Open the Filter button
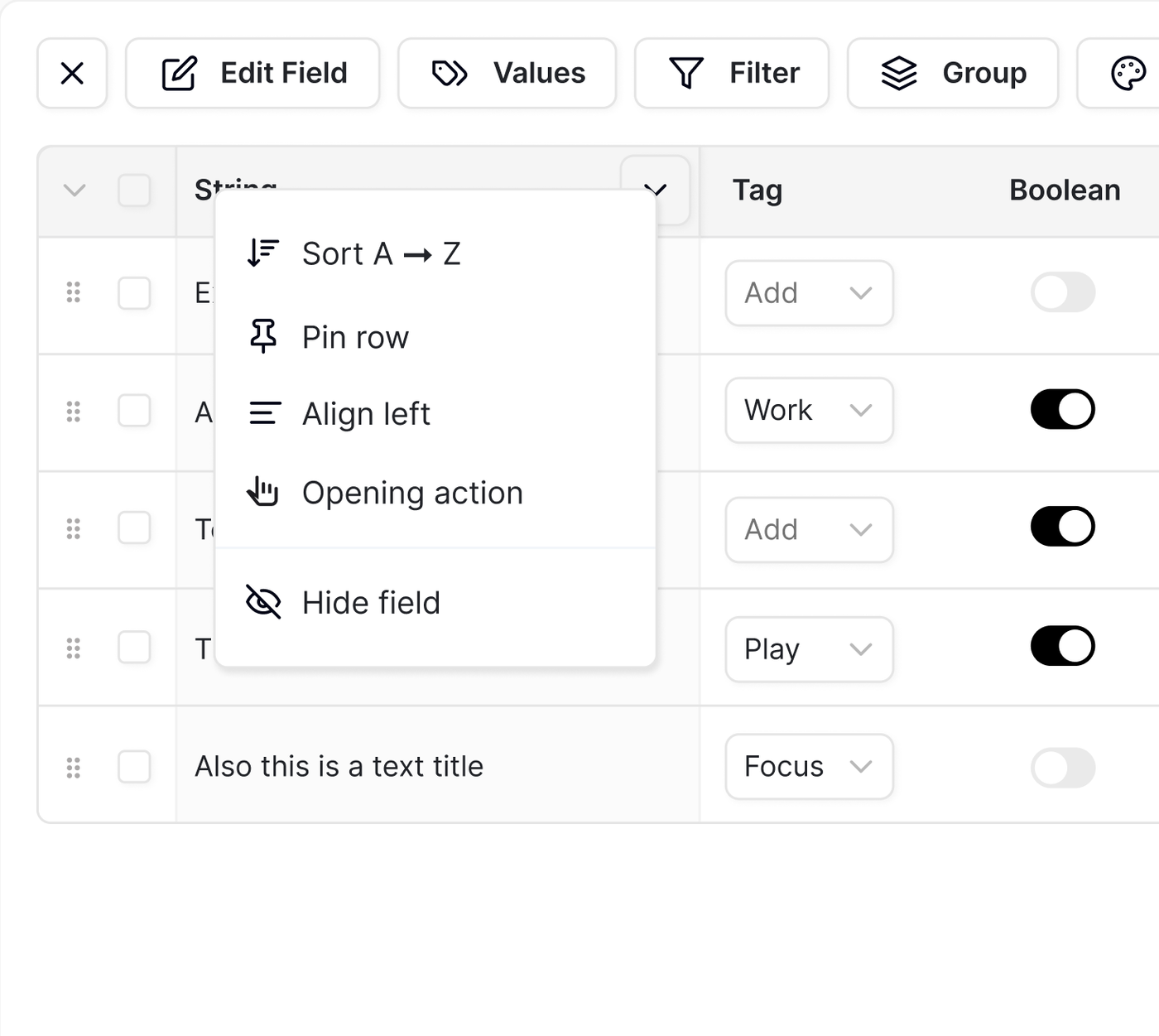1159x1036 pixels. (732, 74)
